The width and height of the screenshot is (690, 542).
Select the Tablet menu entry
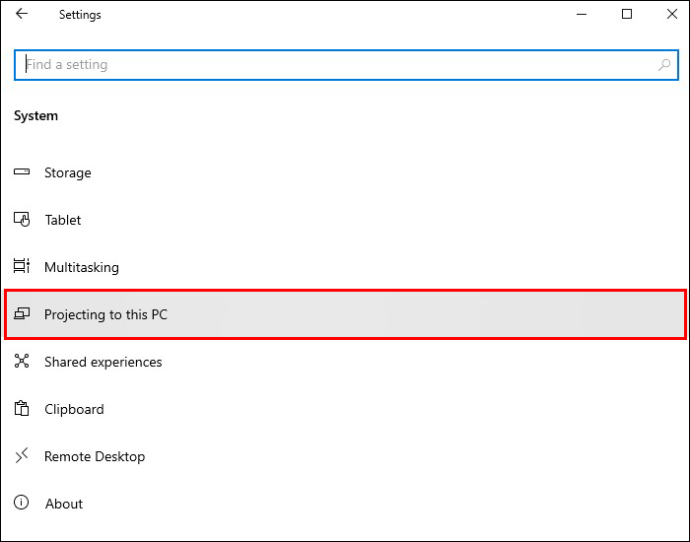point(63,220)
